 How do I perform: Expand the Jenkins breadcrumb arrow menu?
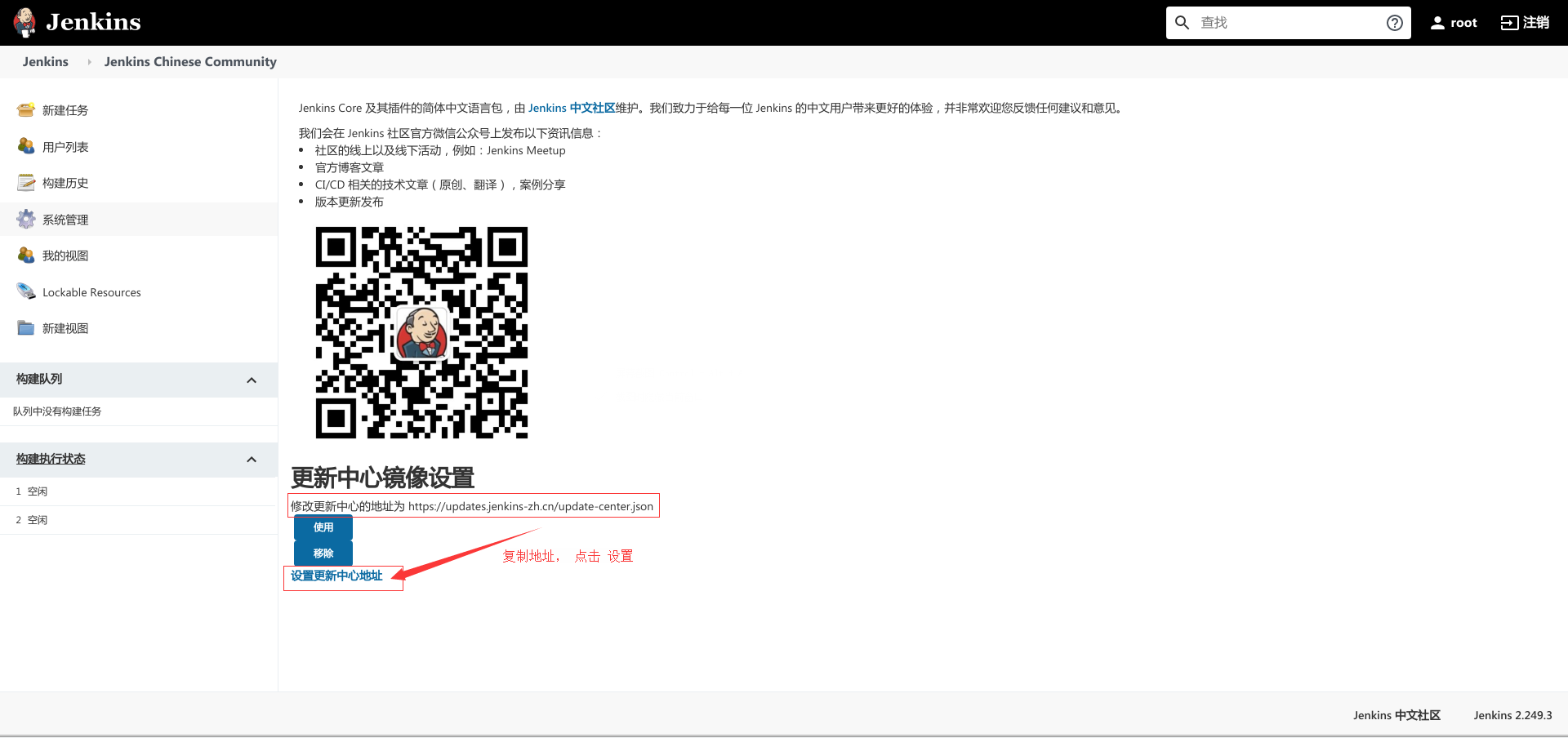click(x=89, y=62)
